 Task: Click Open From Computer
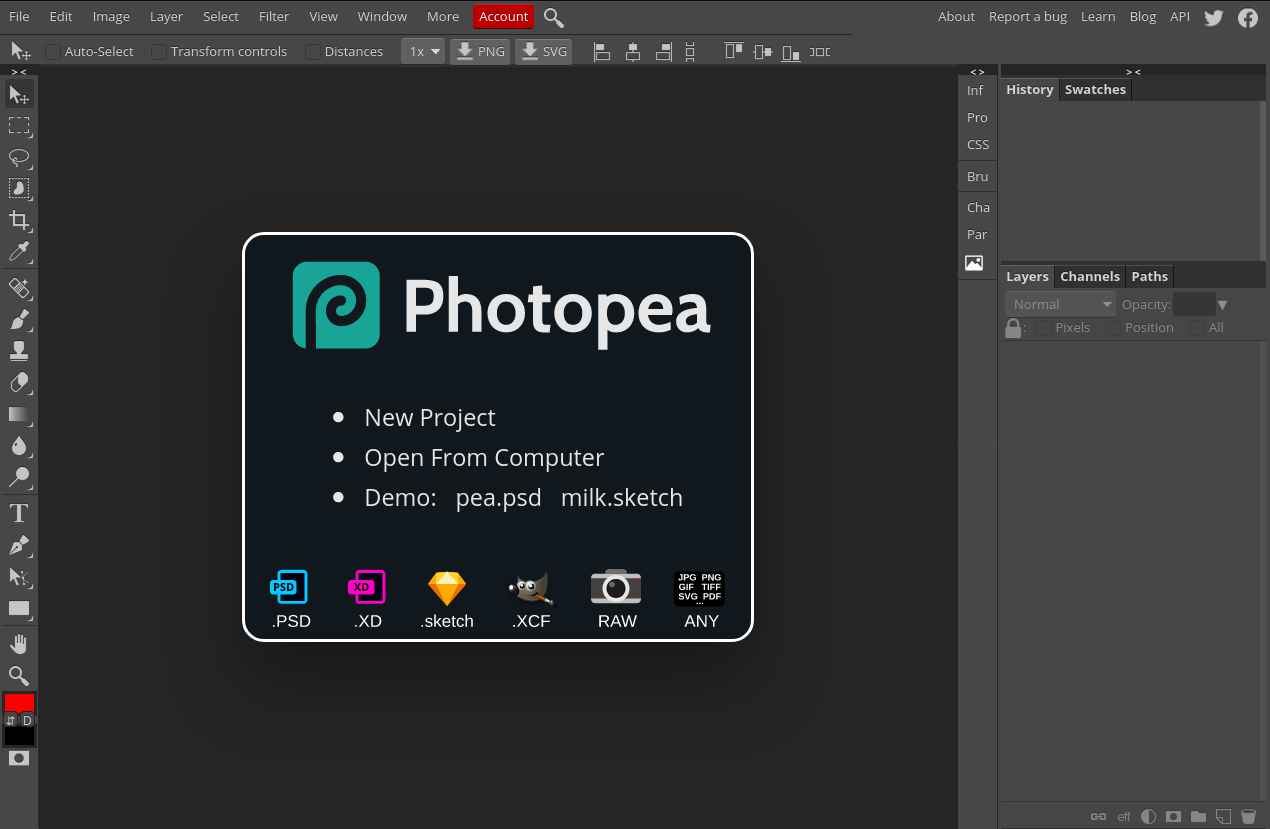coord(484,458)
